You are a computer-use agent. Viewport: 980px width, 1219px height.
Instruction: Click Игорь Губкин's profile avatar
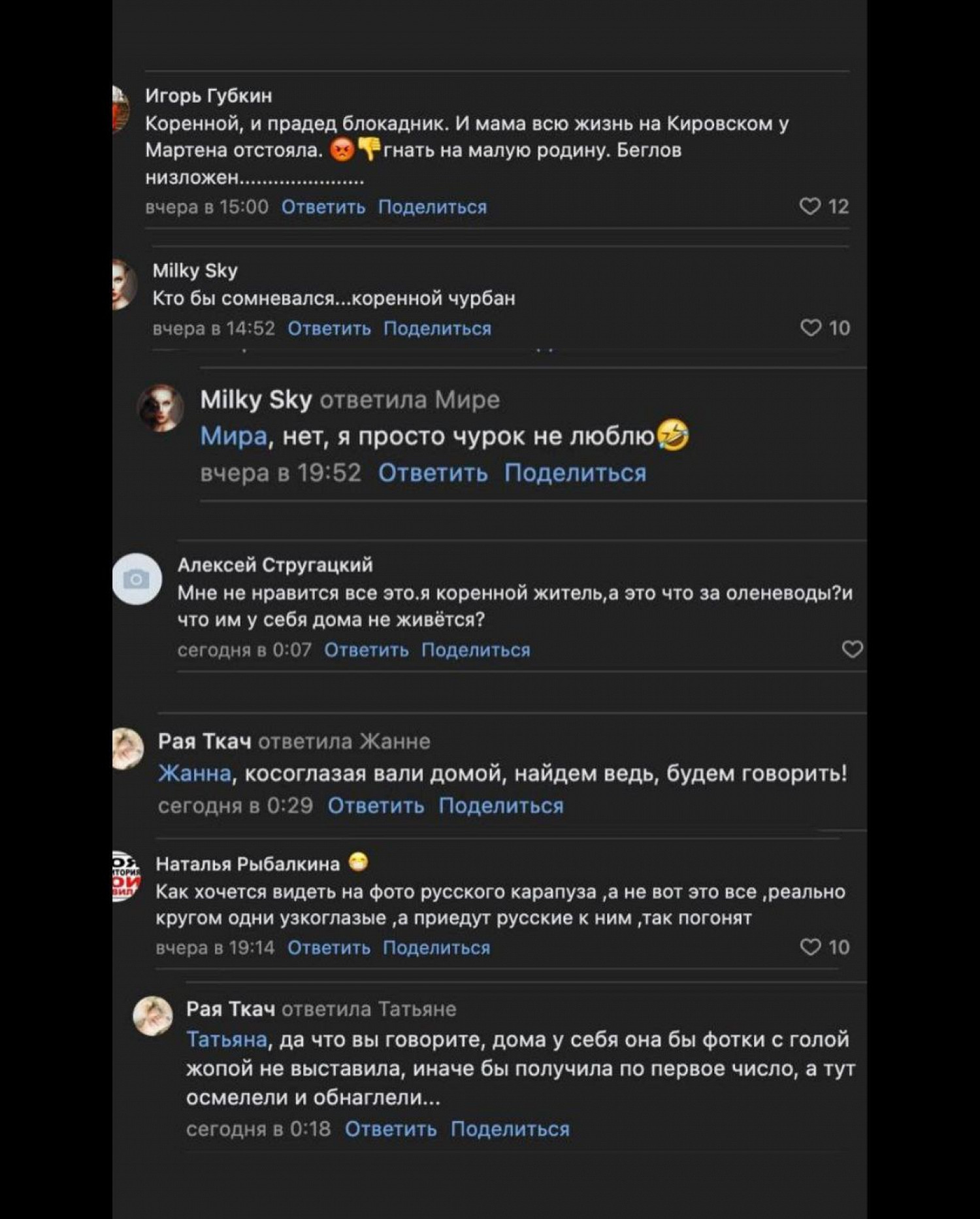coord(120,109)
